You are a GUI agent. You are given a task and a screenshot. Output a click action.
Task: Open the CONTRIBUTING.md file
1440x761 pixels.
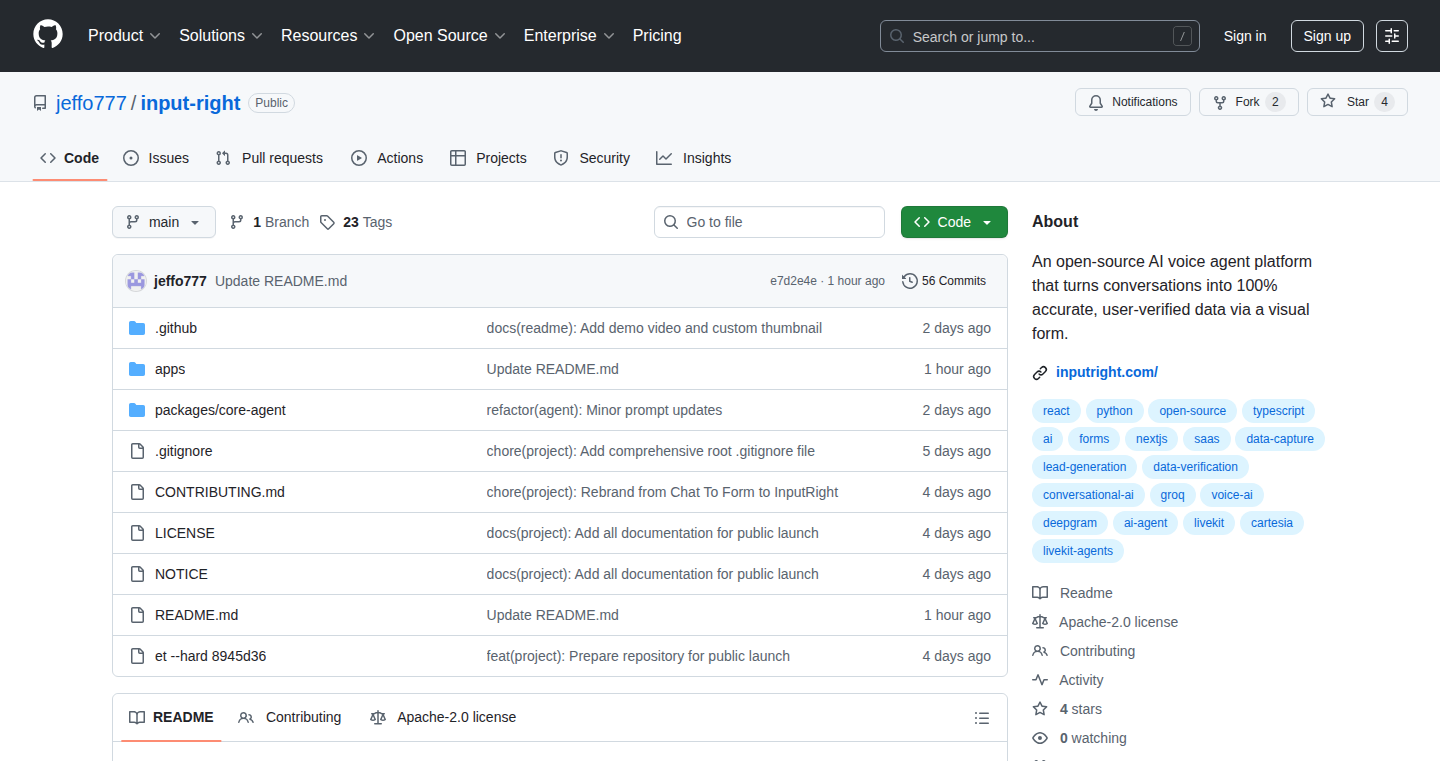[220, 492]
